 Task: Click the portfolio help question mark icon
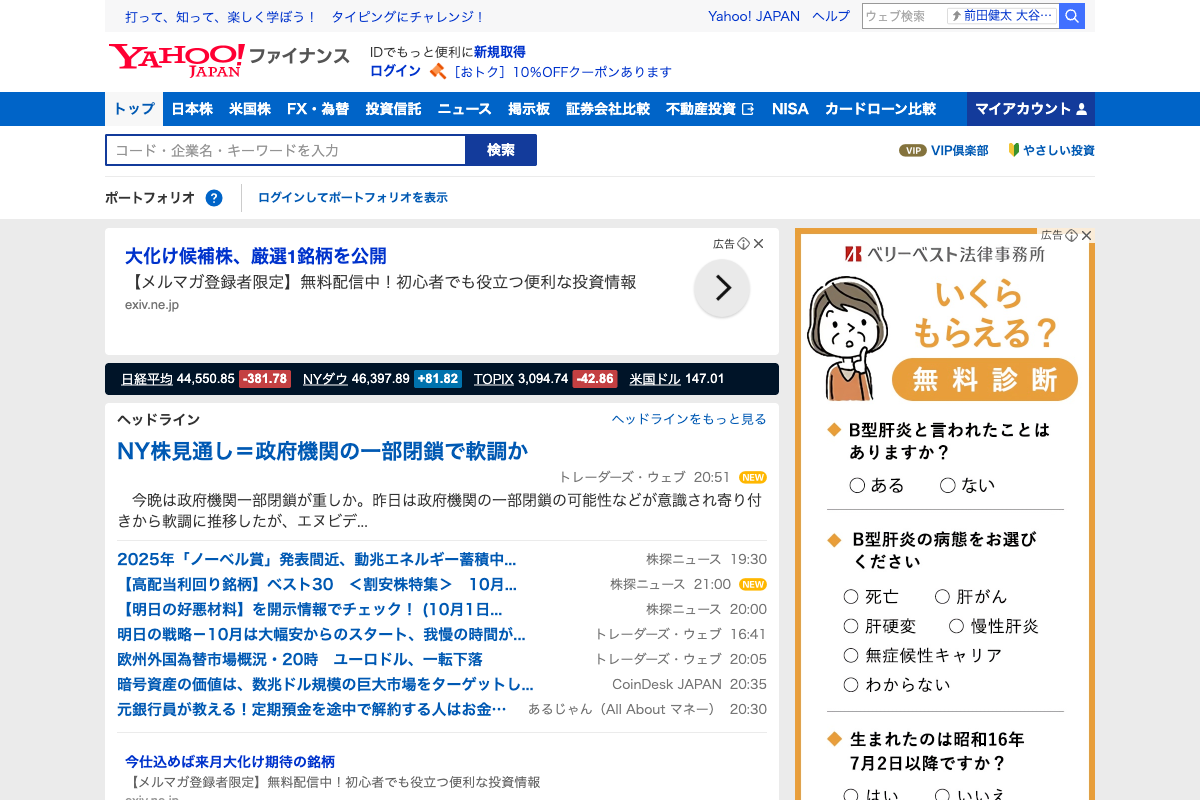click(214, 198)
